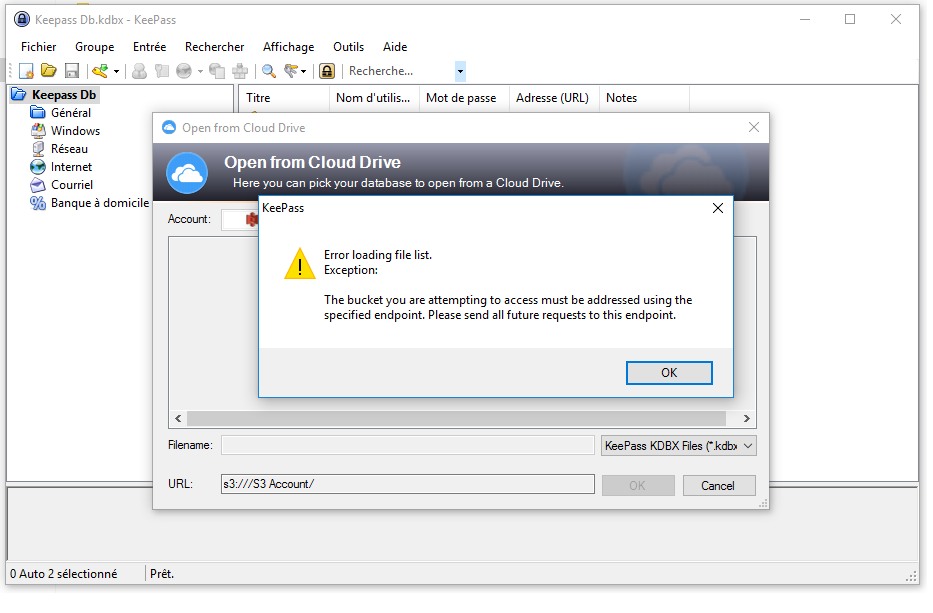Image resolution: width=933 pixels, height=613 pixels.
Task: Sort by the Mot de passe column header
Action: 464,98
